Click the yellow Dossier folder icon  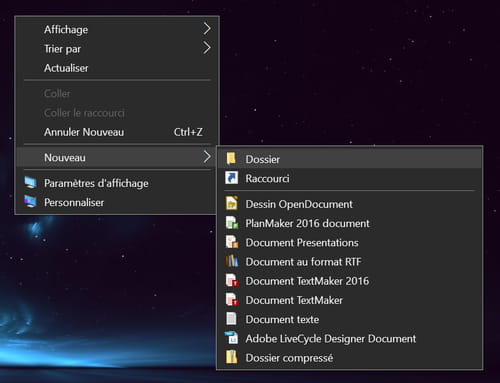(231, 158)
